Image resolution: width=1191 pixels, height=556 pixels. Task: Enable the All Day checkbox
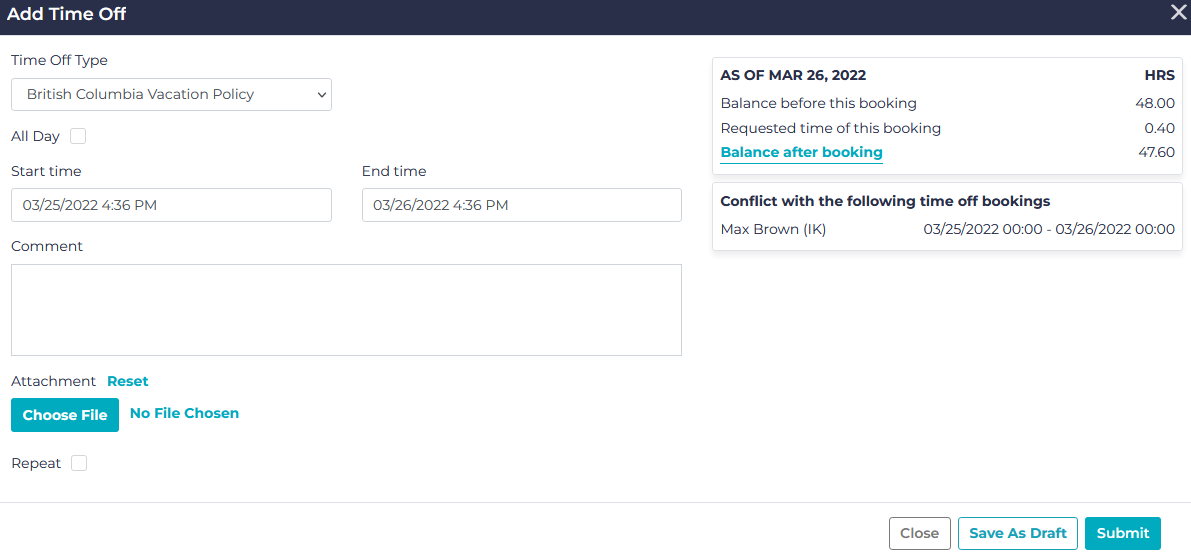point(78,136)
